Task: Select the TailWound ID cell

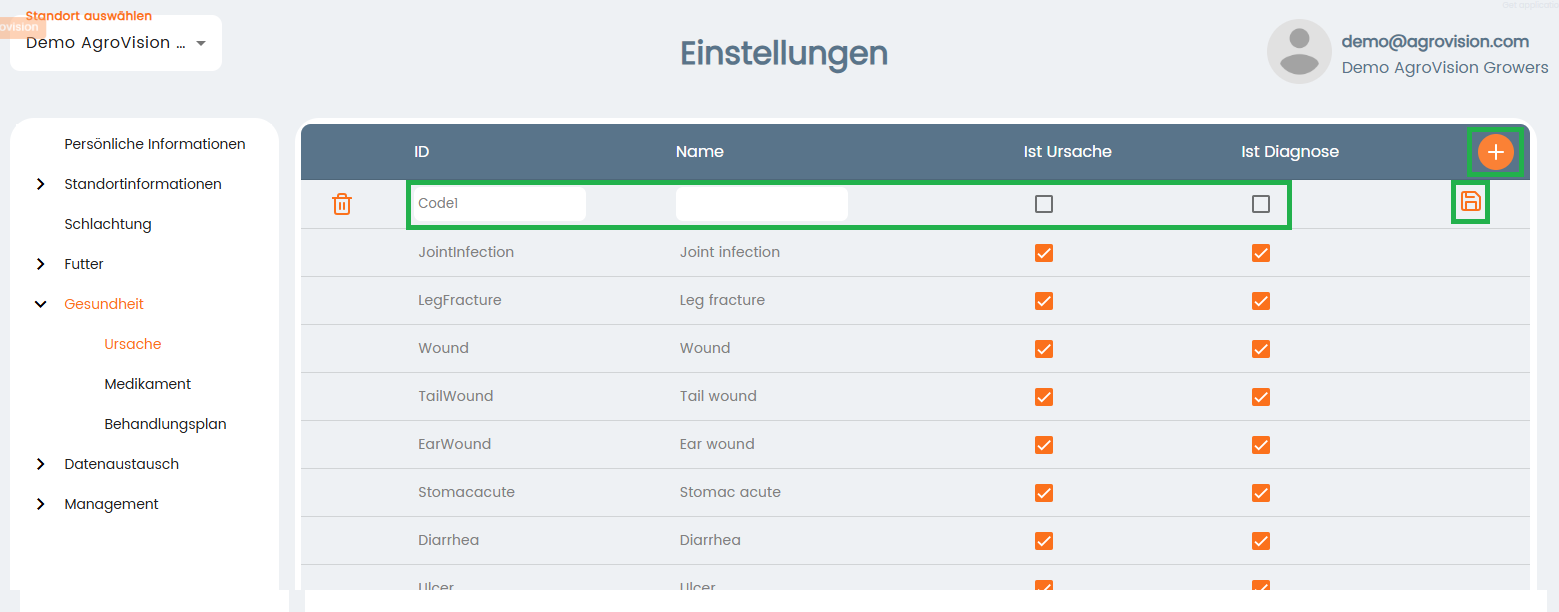Action: 456,396
